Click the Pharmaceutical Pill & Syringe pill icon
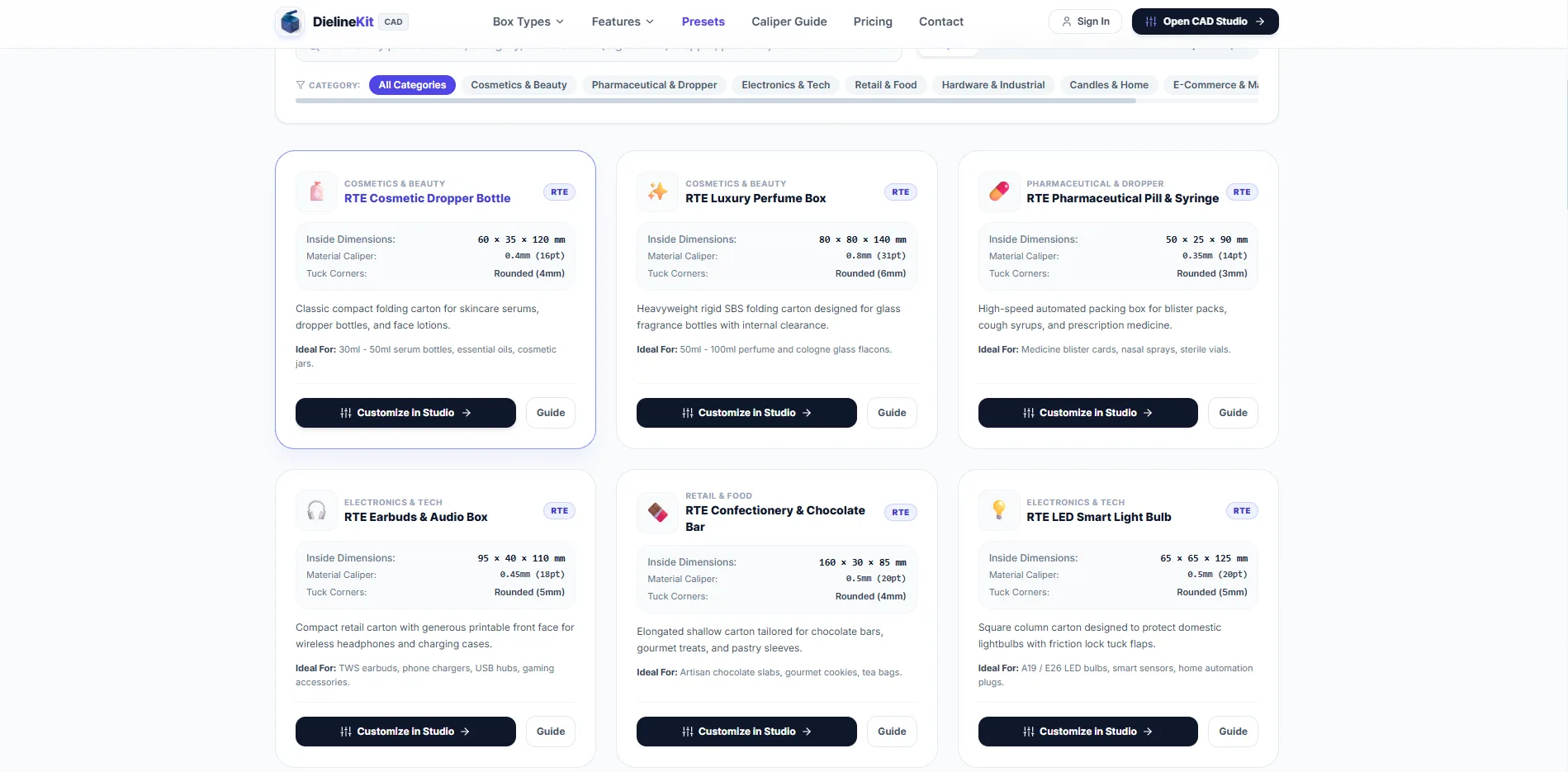 [999, 192]
